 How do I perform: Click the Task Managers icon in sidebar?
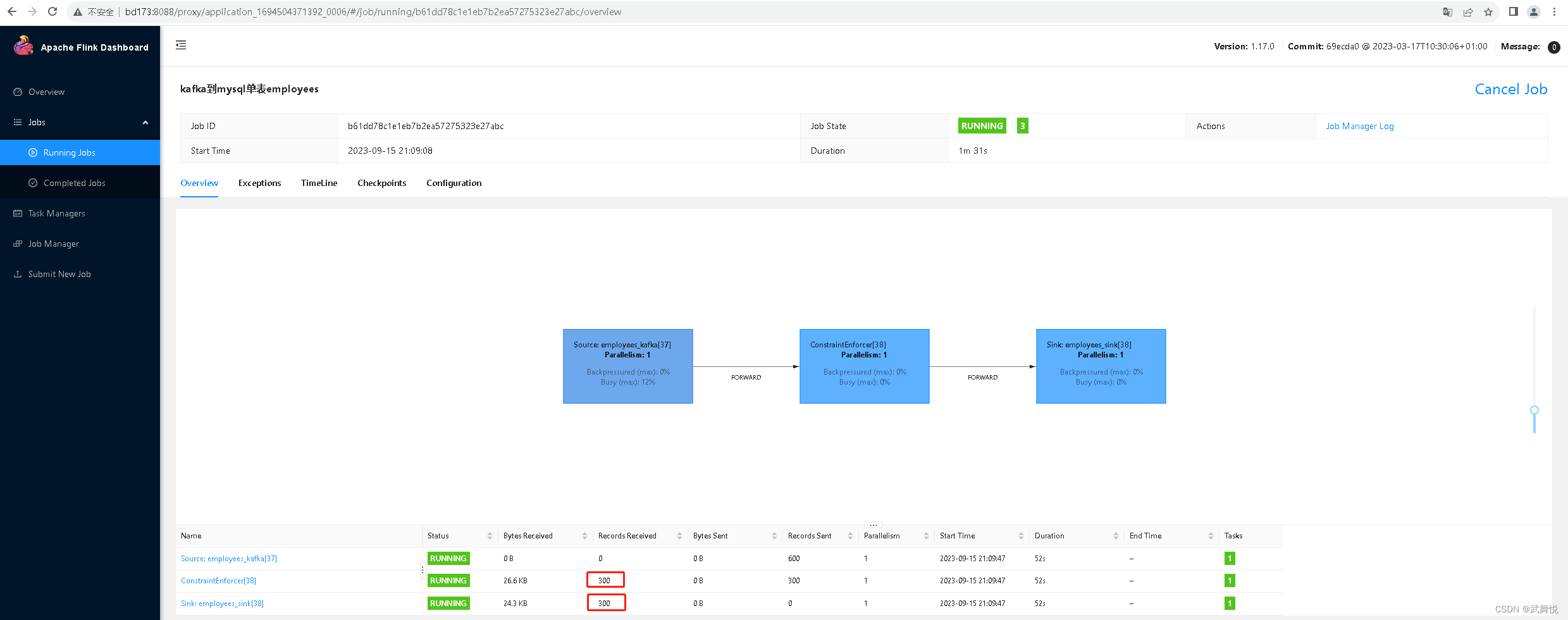(18, 213)
